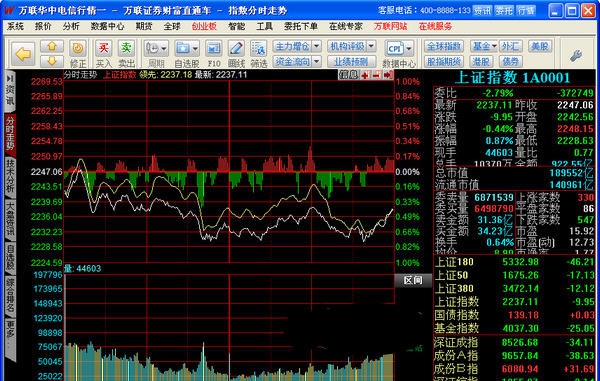Open the 工具 menu

click(264, 26)
